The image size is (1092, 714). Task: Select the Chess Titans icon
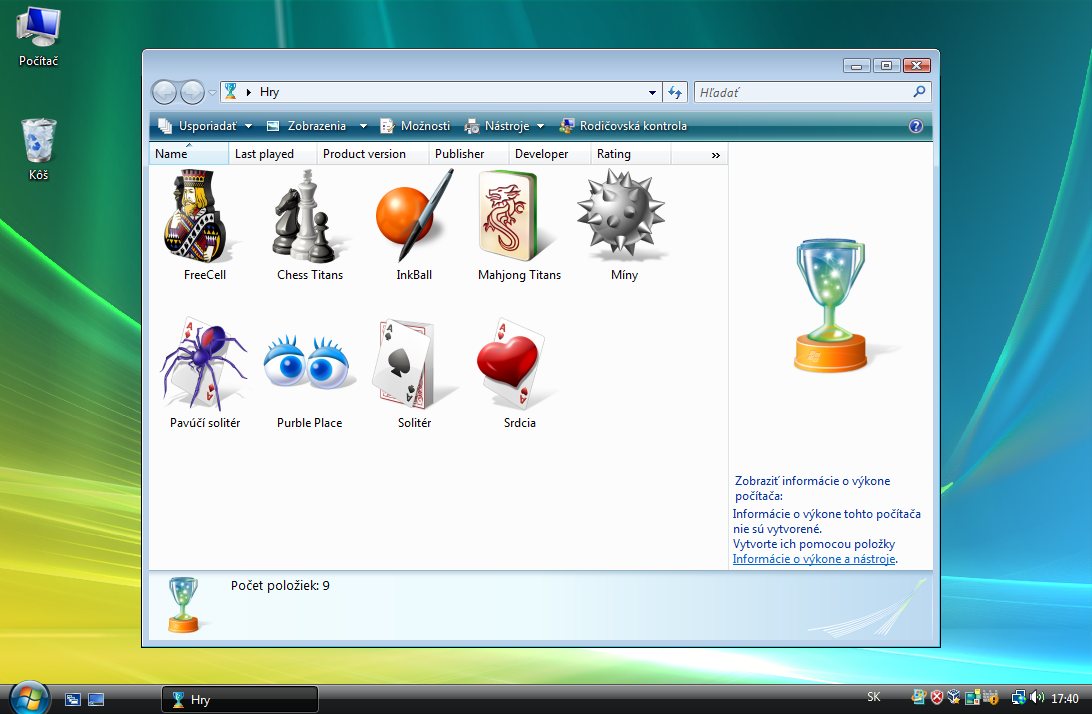(x=309, y=217)
